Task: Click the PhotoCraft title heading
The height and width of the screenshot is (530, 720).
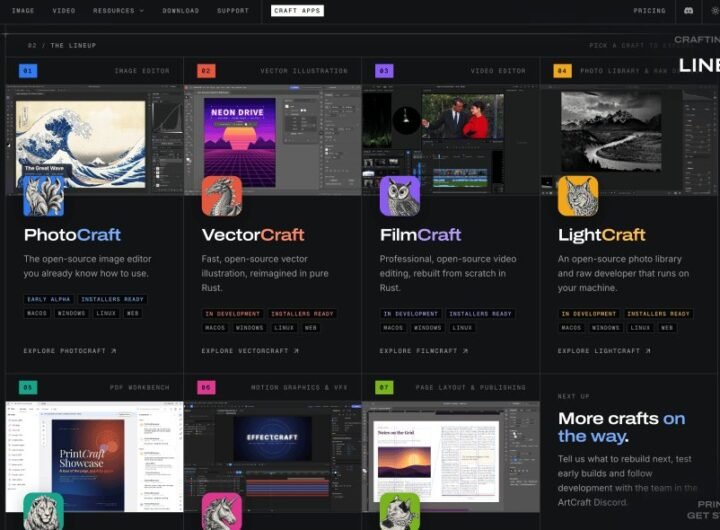Action: (x=72, y=235)
